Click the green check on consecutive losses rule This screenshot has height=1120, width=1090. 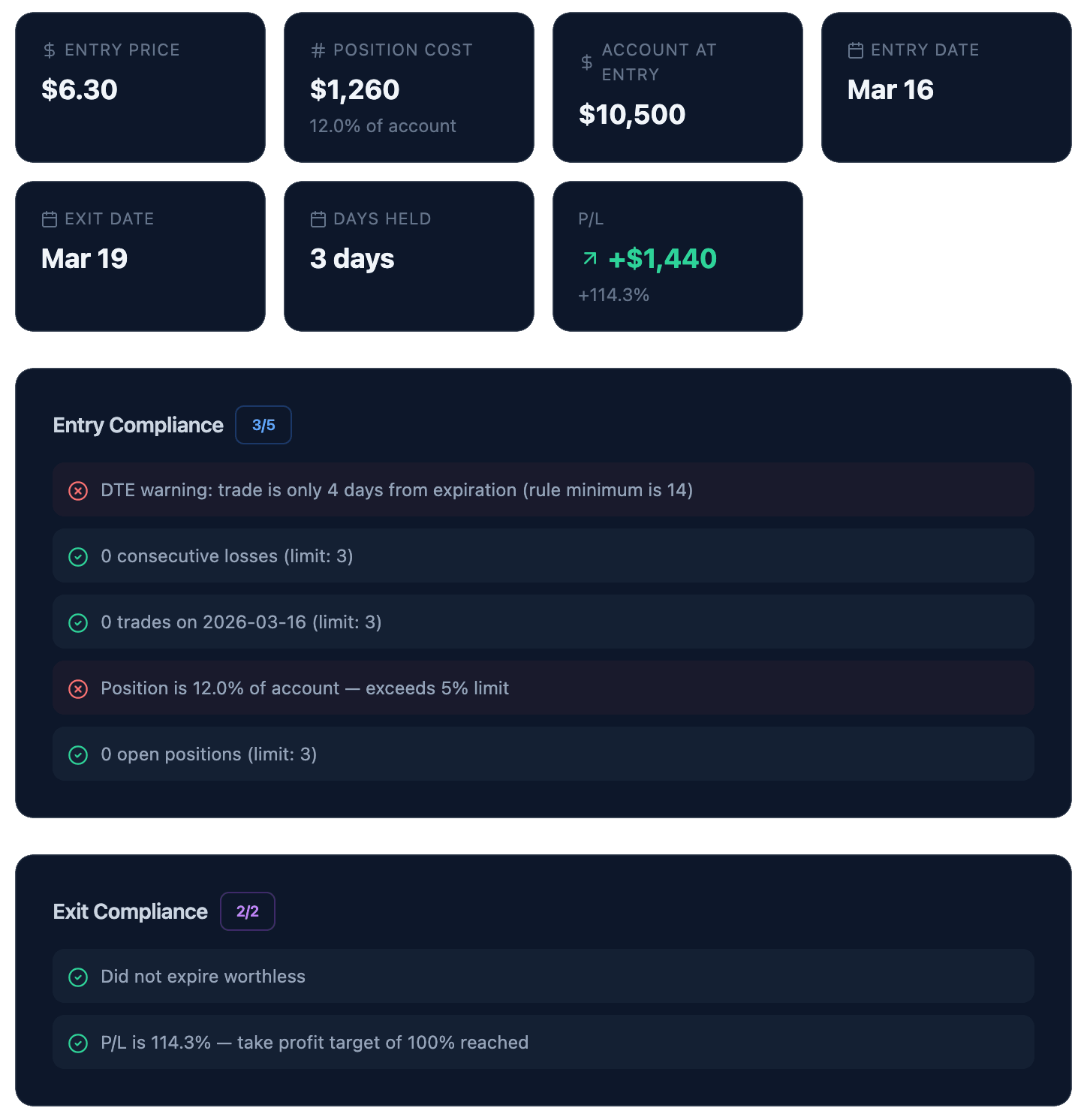(78, 556)
